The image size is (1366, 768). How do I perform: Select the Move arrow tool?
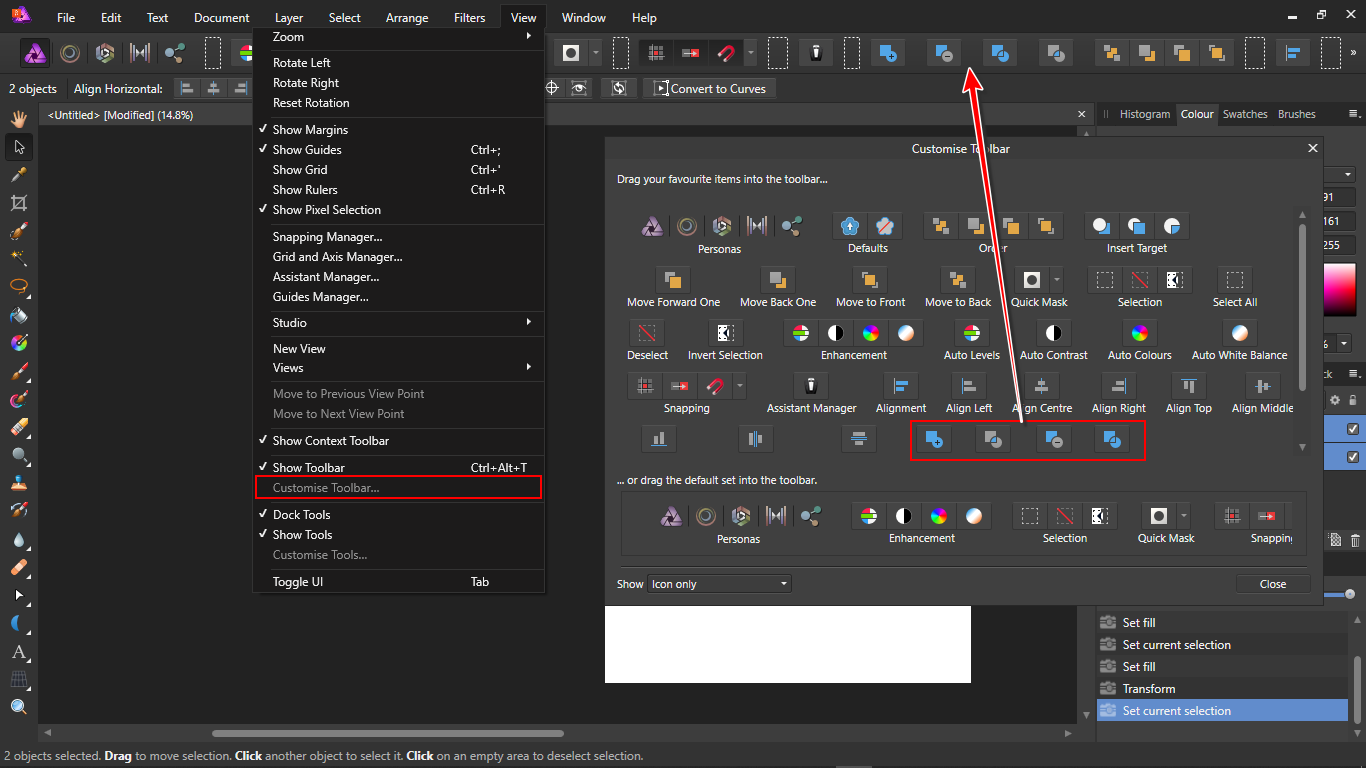(x=19, y=147)
